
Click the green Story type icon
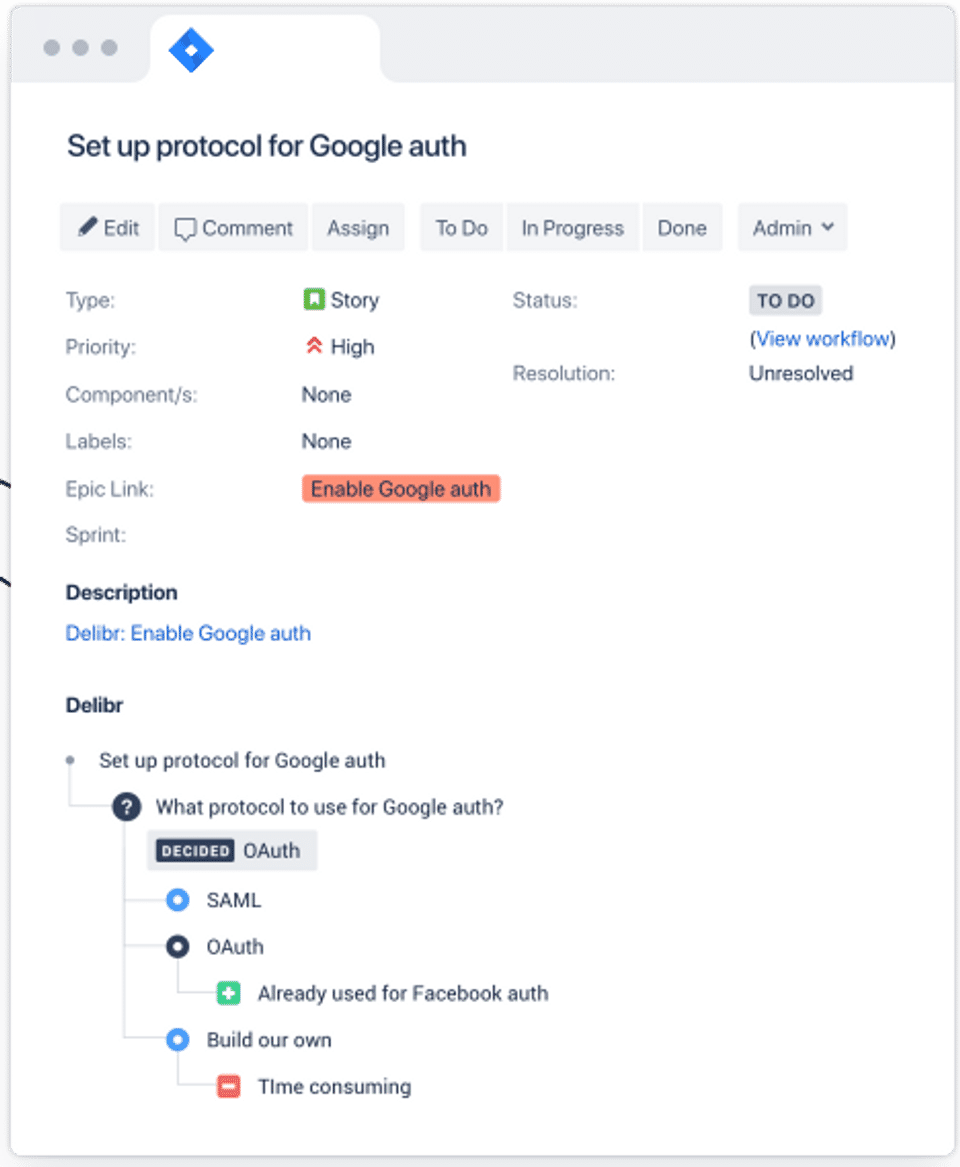tap(314, 299)
